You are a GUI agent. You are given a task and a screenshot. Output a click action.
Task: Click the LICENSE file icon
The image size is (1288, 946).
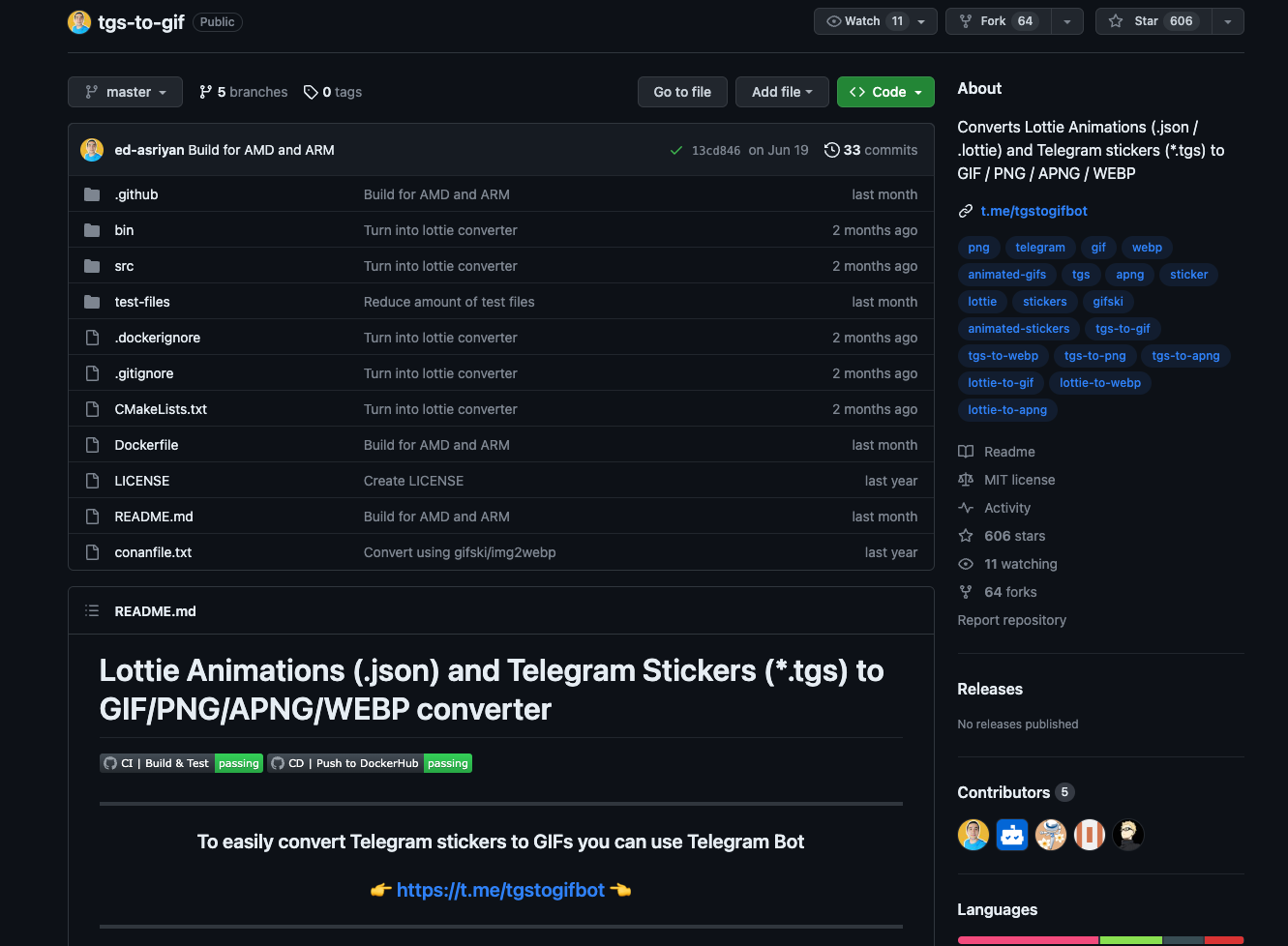click(x=92, y=481)
